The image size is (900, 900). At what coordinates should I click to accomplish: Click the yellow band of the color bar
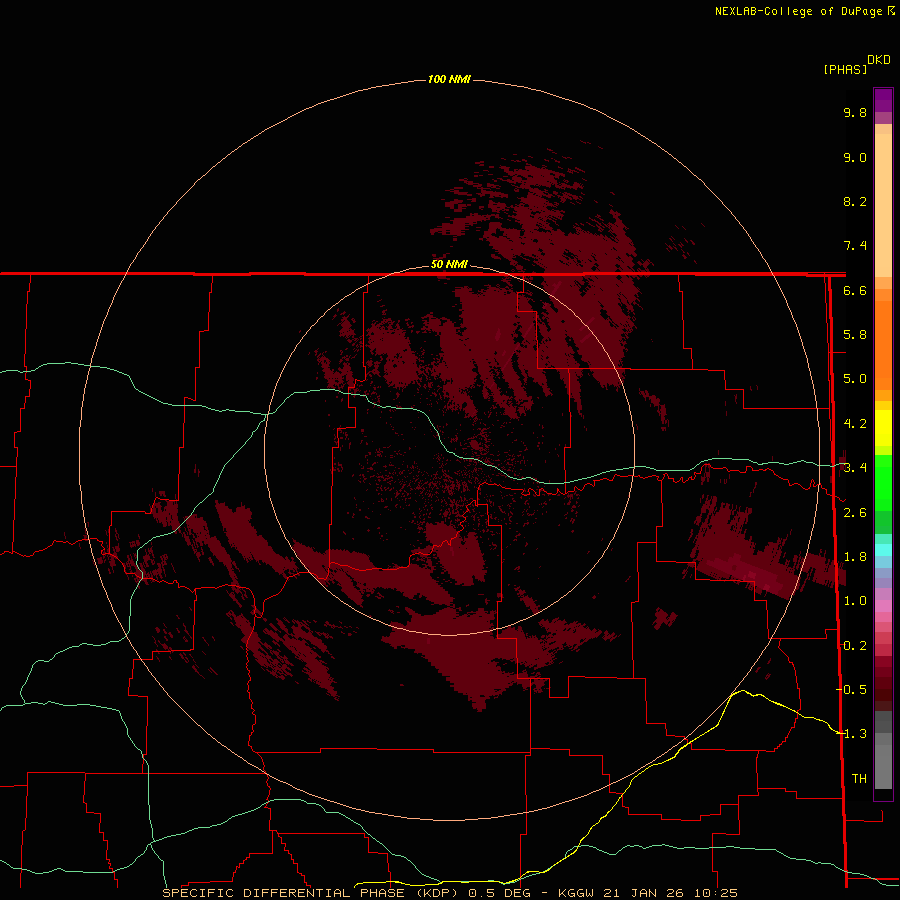click(883, 428)
